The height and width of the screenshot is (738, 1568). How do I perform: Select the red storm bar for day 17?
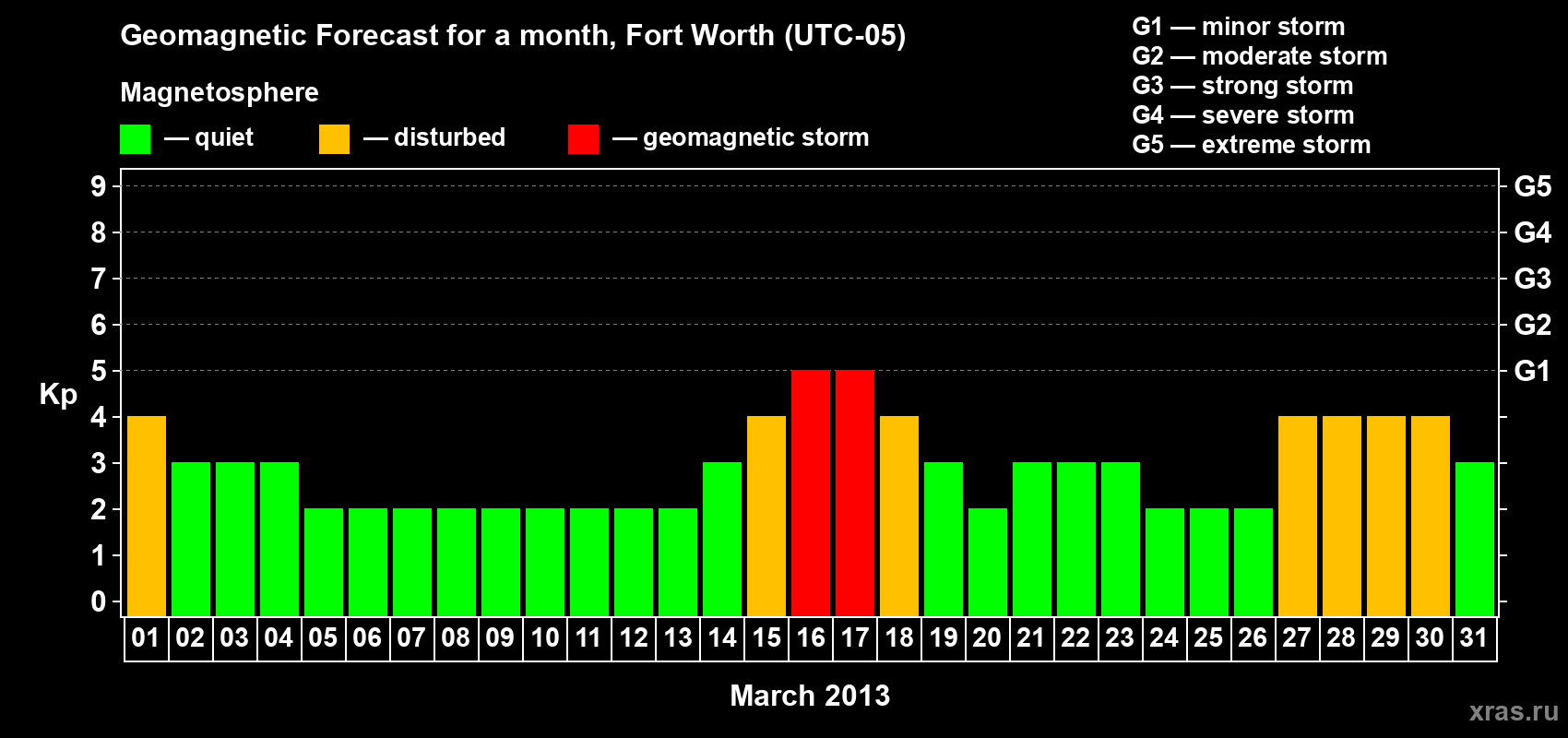pyautogui.click(x=855, y=494)
